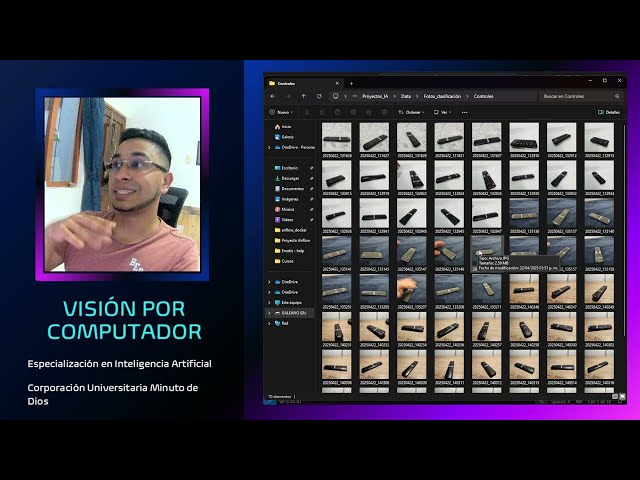Screen dimensions: 640x480
Task: Click the Rename icon in toolbar
Action: coord(353,112)
